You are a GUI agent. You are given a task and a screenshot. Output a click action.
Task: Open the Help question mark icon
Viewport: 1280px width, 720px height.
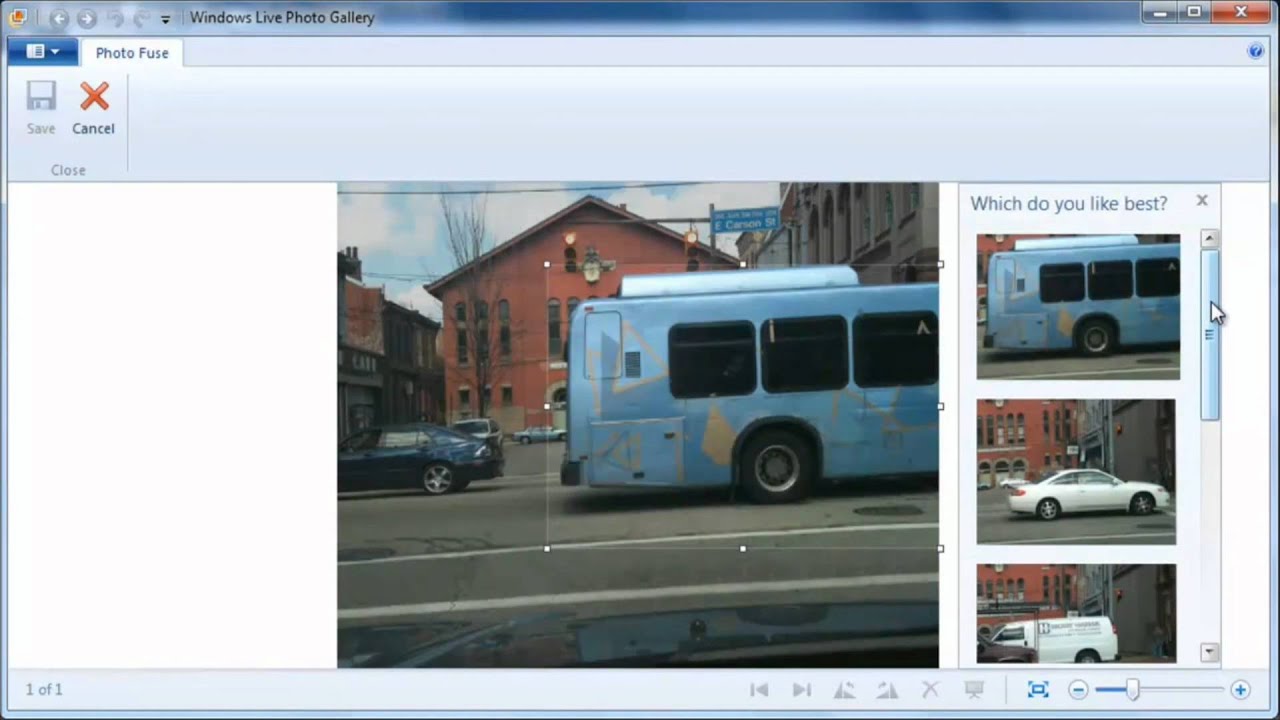point(1256,51)
